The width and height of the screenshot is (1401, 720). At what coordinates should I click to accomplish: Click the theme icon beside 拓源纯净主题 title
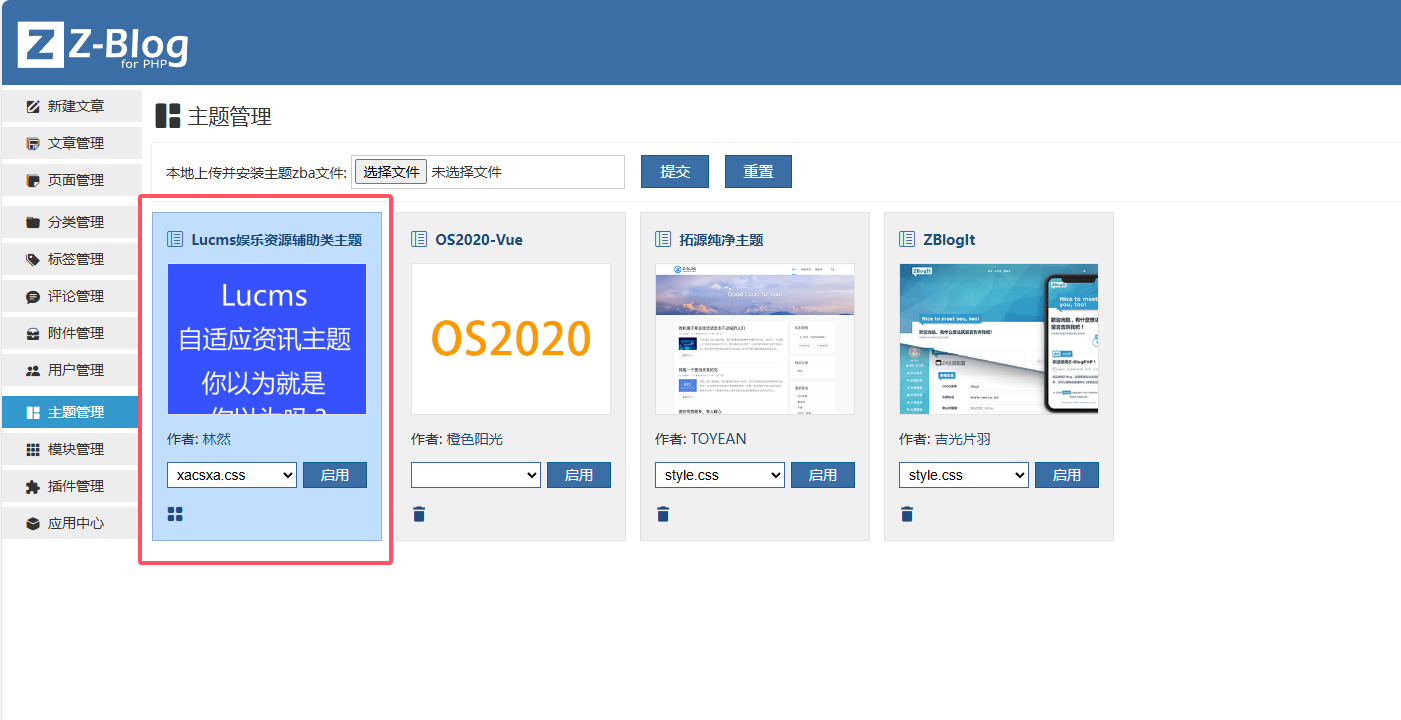click(x=663, y=239)
